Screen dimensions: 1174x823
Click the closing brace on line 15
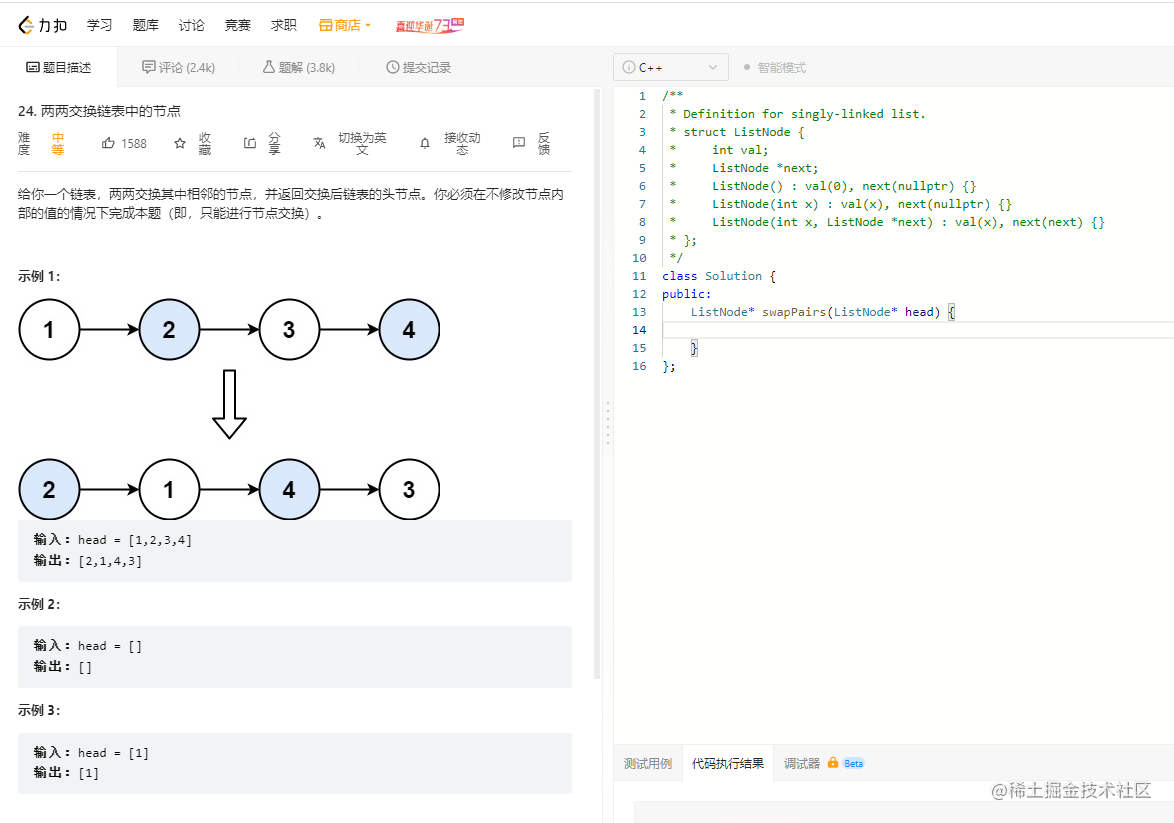pyautogui.click(x=694, y=348)
